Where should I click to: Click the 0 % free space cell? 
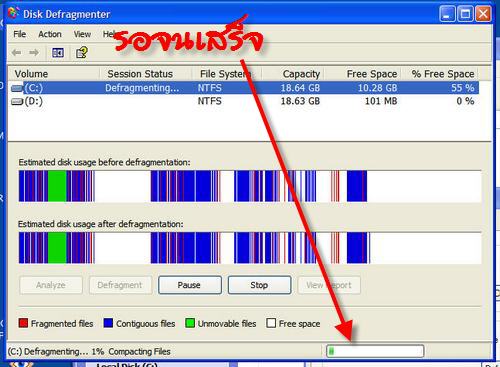[x=465, y=101]
